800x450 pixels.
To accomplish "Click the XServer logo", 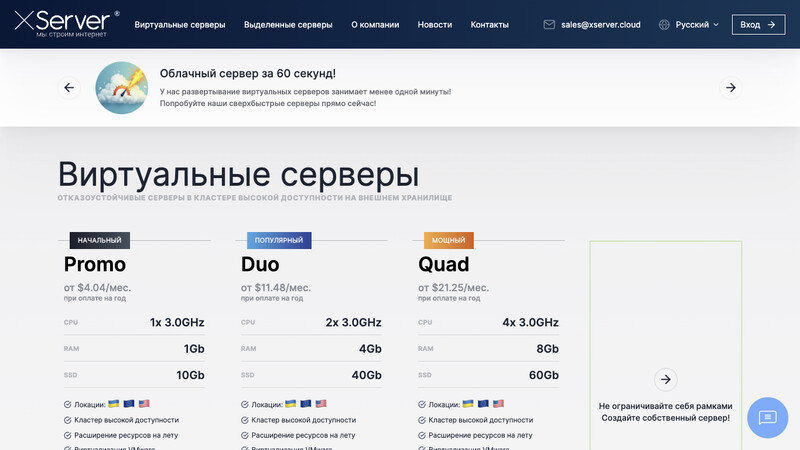I will click(66, 23).
